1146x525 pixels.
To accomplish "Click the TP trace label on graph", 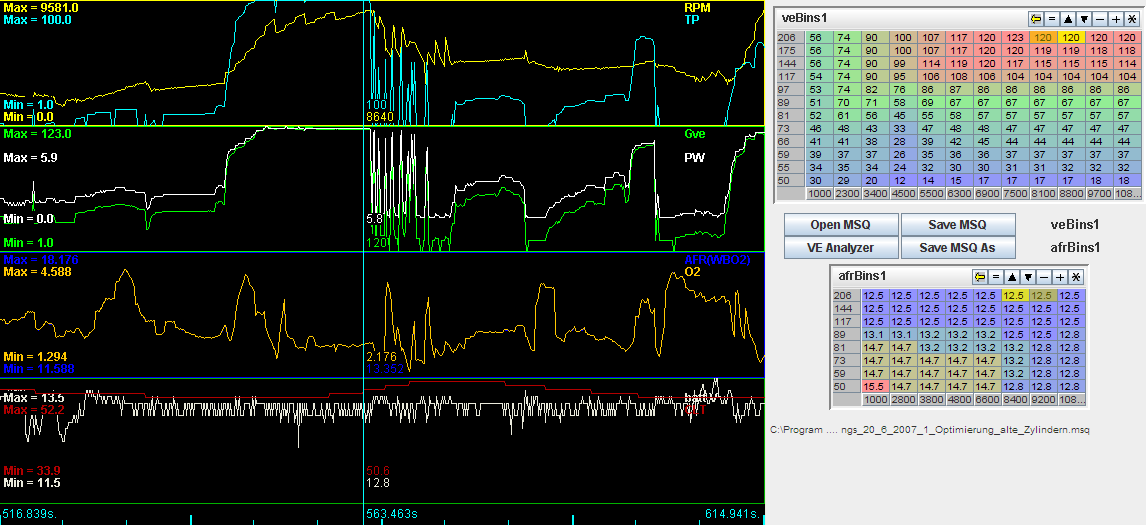I will pos(689,20).
